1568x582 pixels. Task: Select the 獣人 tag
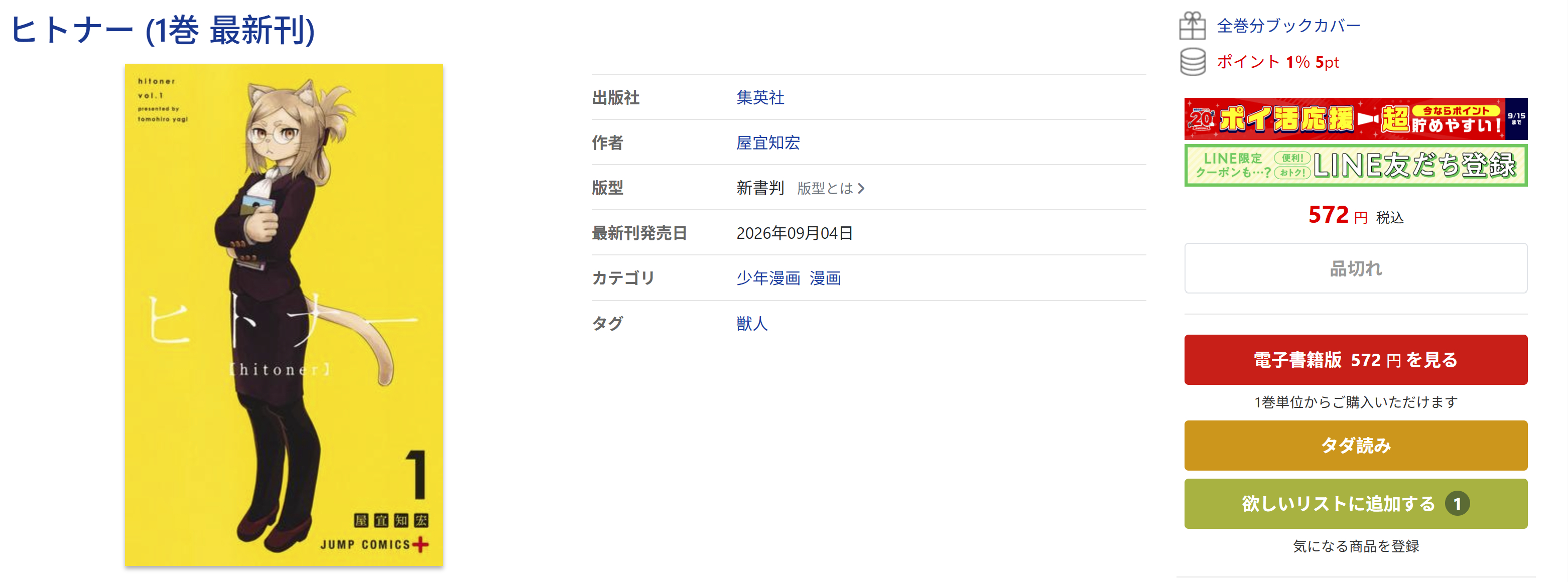[x=752, y=324]
